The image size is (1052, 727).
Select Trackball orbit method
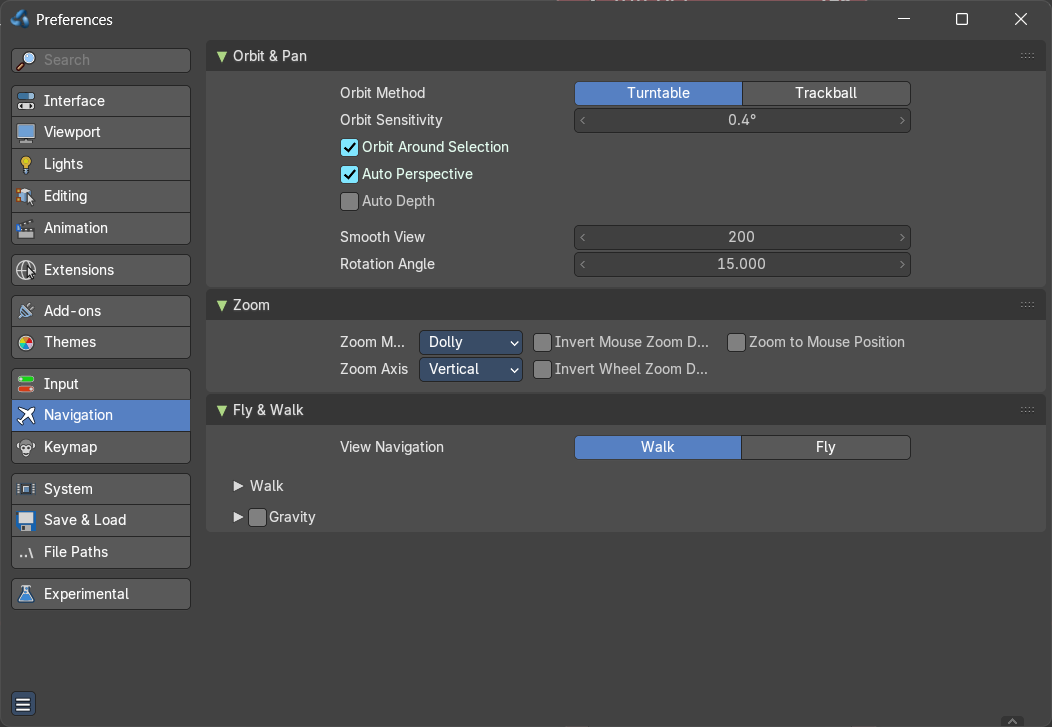pyautogui.click(x=826, y=93)
